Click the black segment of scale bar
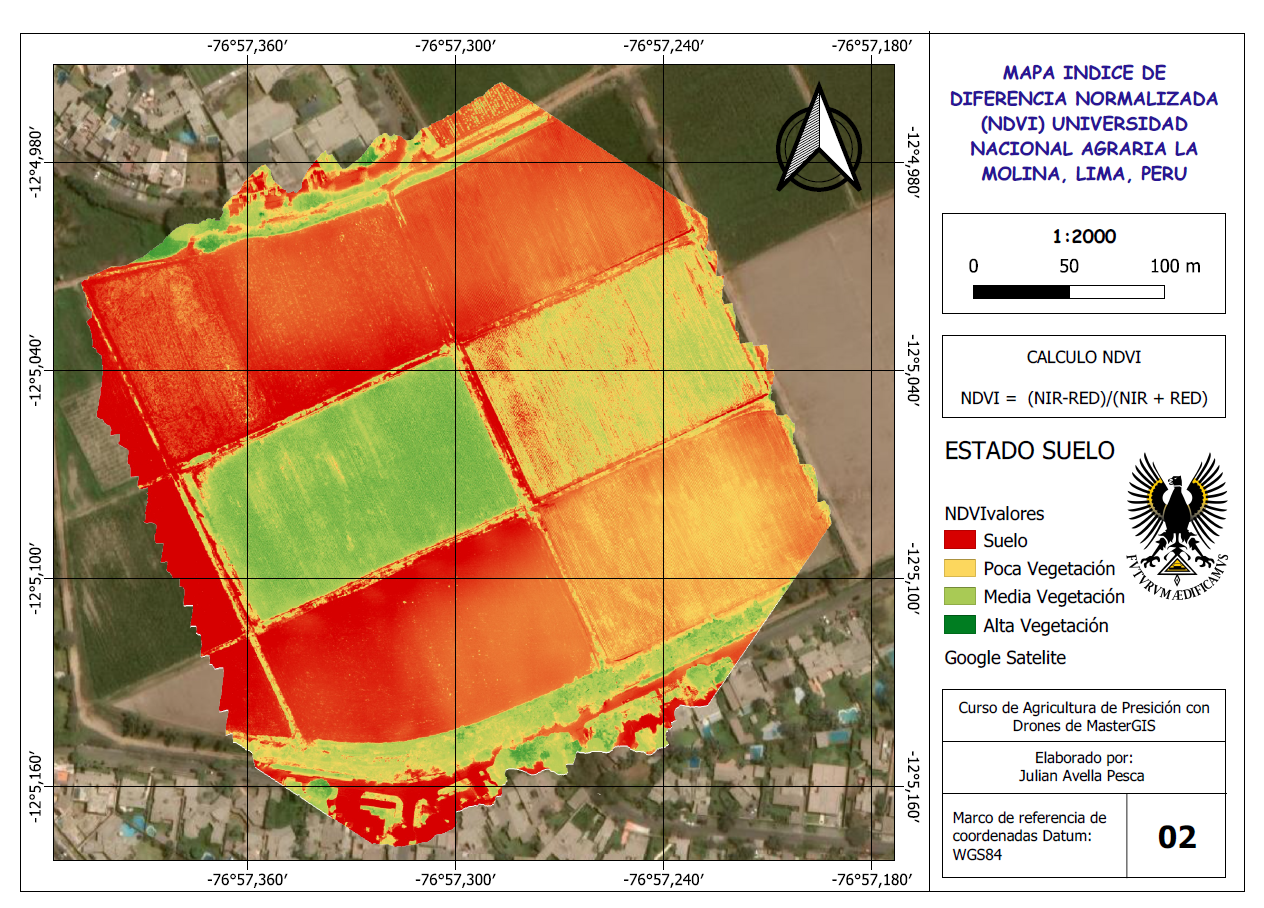 [x=1021, y=292]
